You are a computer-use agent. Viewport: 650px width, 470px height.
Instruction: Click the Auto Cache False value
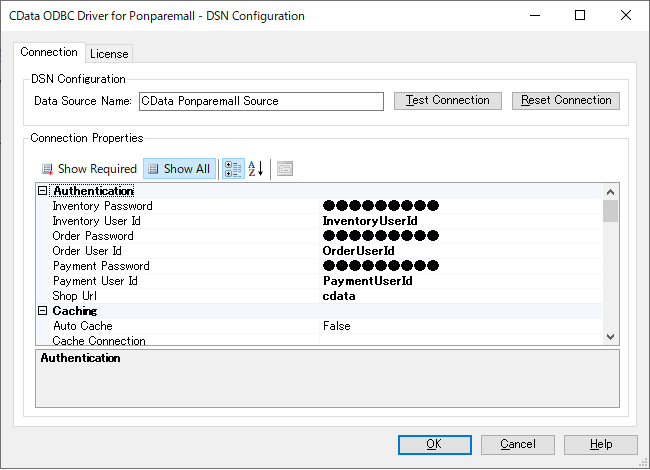pyautogui.click(x=337, y=326)
